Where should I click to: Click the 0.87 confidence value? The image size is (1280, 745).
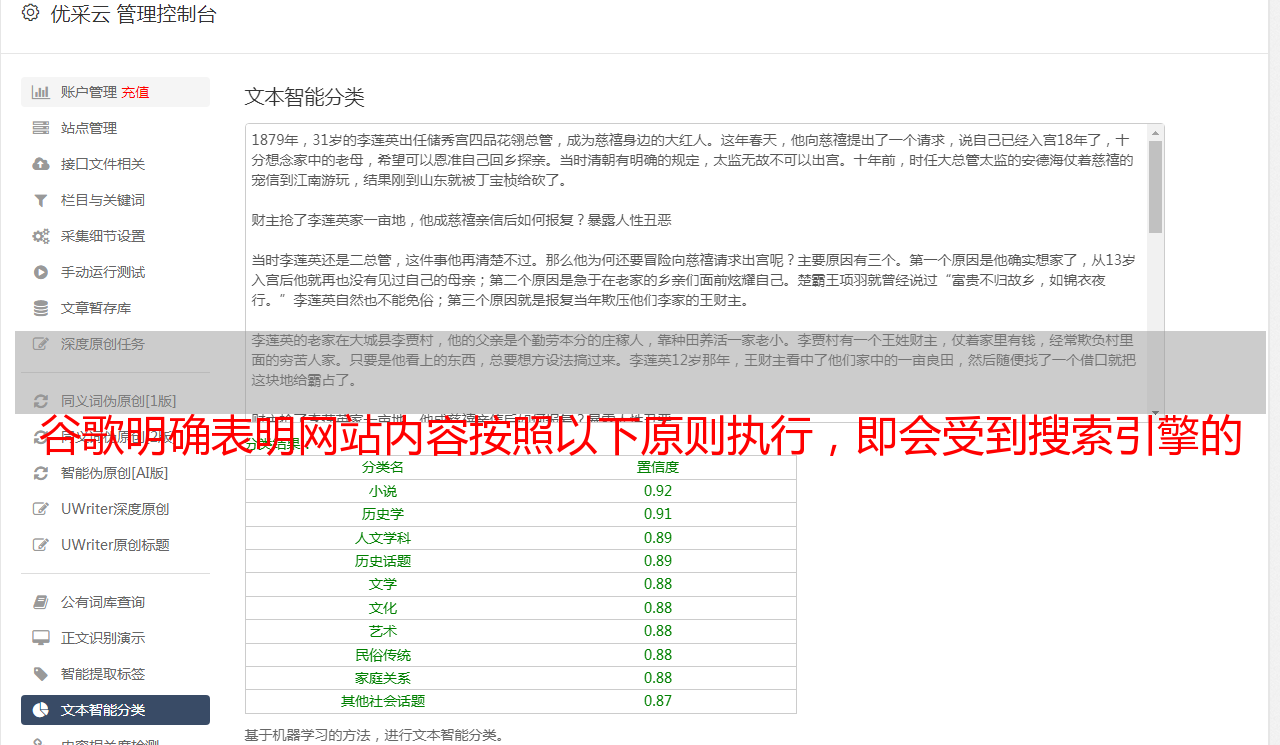tap(658, 701)
